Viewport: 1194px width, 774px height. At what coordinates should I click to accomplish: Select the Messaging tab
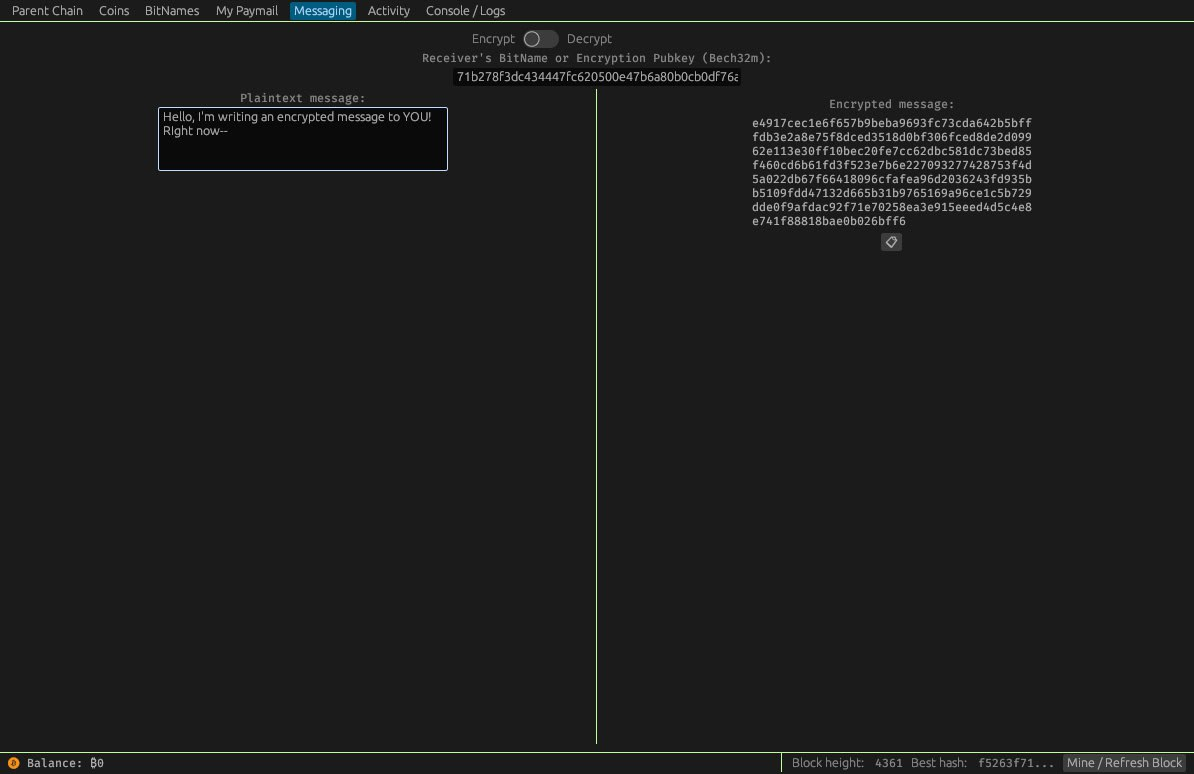[323, 11]
